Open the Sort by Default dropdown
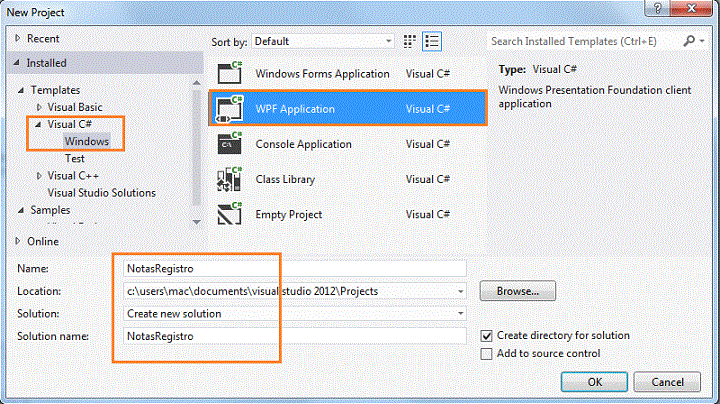This screenshot has height=404, width=720. pos(323,41)
